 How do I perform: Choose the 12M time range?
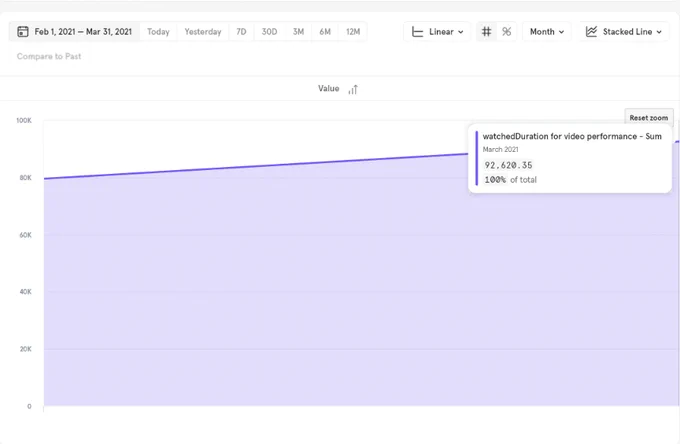[x=353, y=32]
